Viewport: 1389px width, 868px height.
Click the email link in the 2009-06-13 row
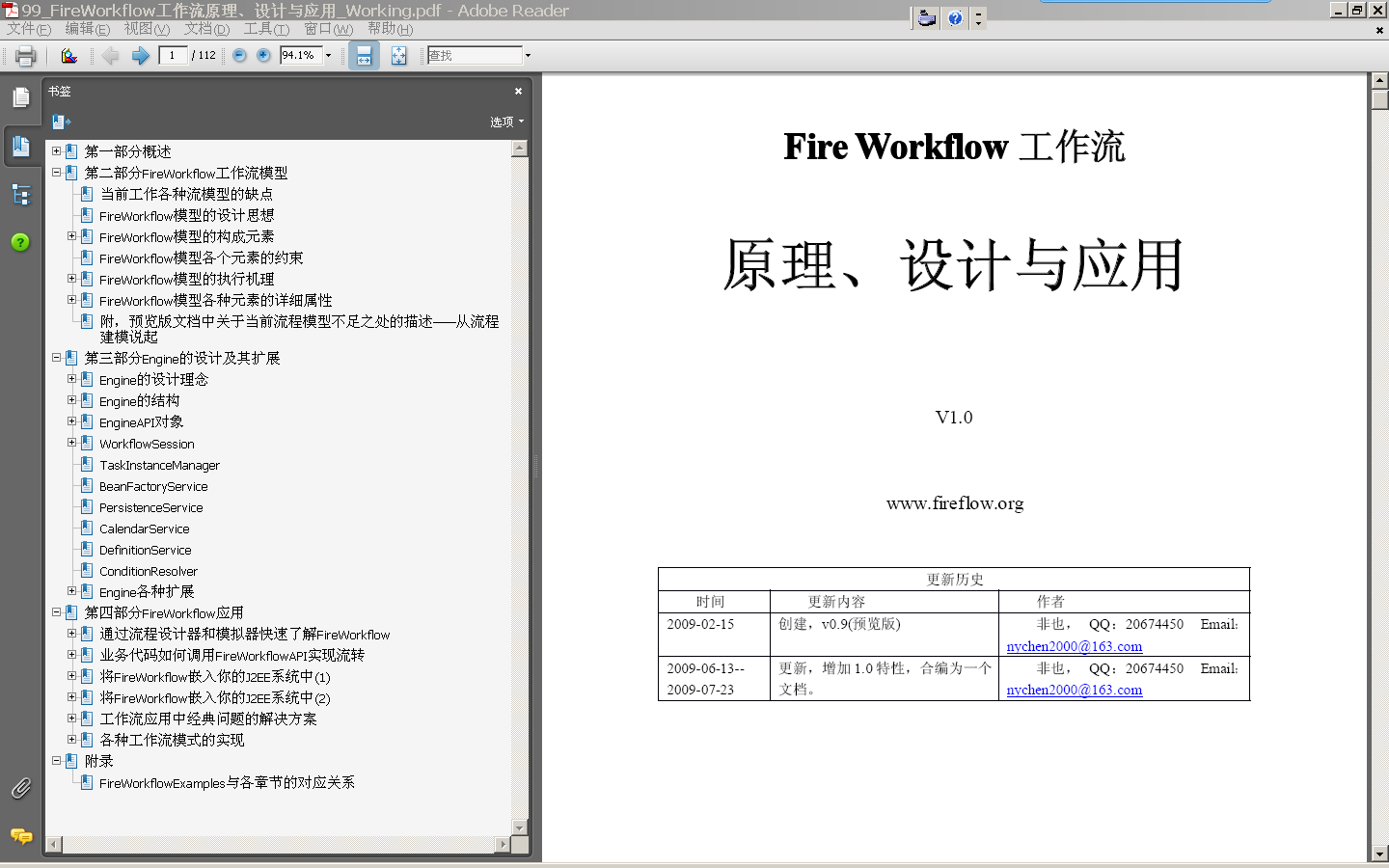[1075, 690]
